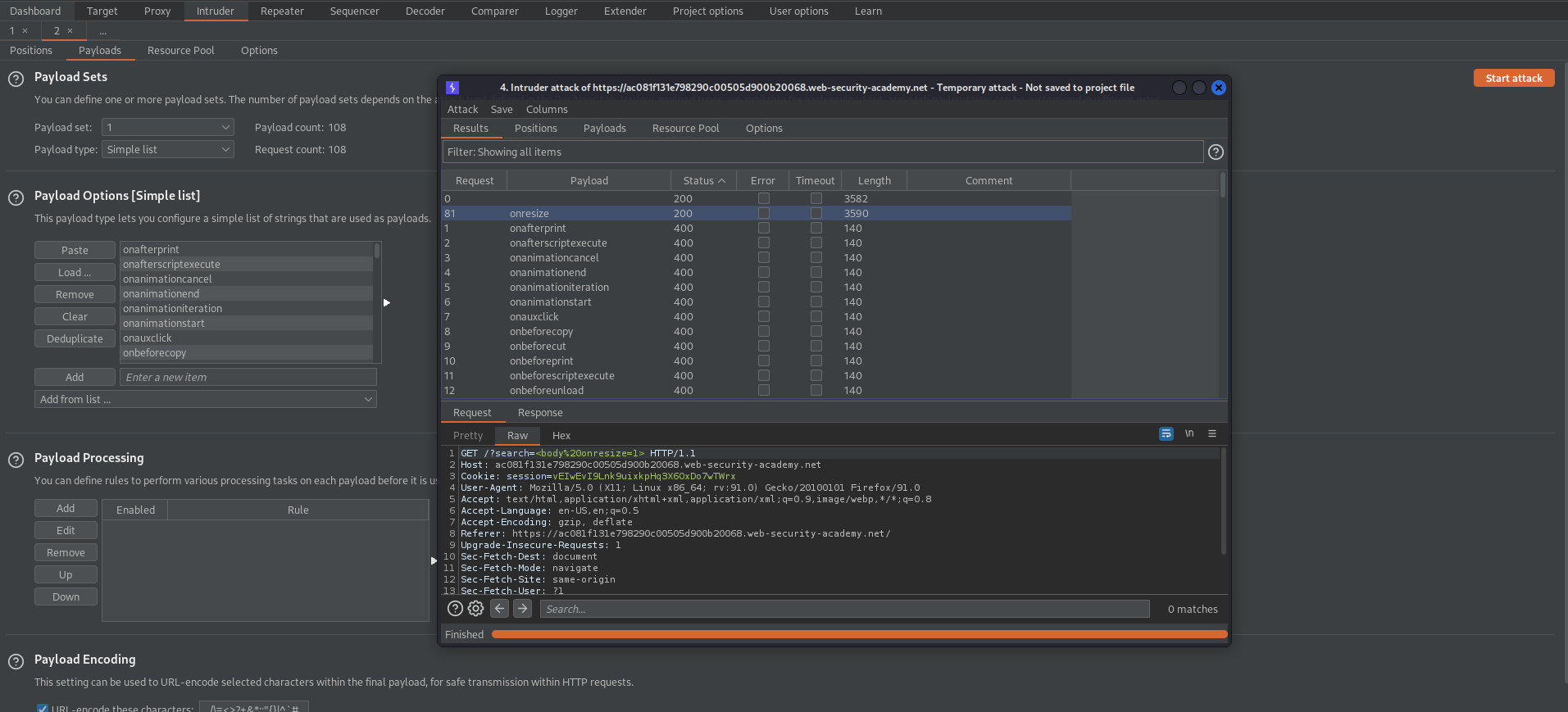Open the new tab ellipsis in Intruder
The image size is (1568, 712).
tap(102, 31)
